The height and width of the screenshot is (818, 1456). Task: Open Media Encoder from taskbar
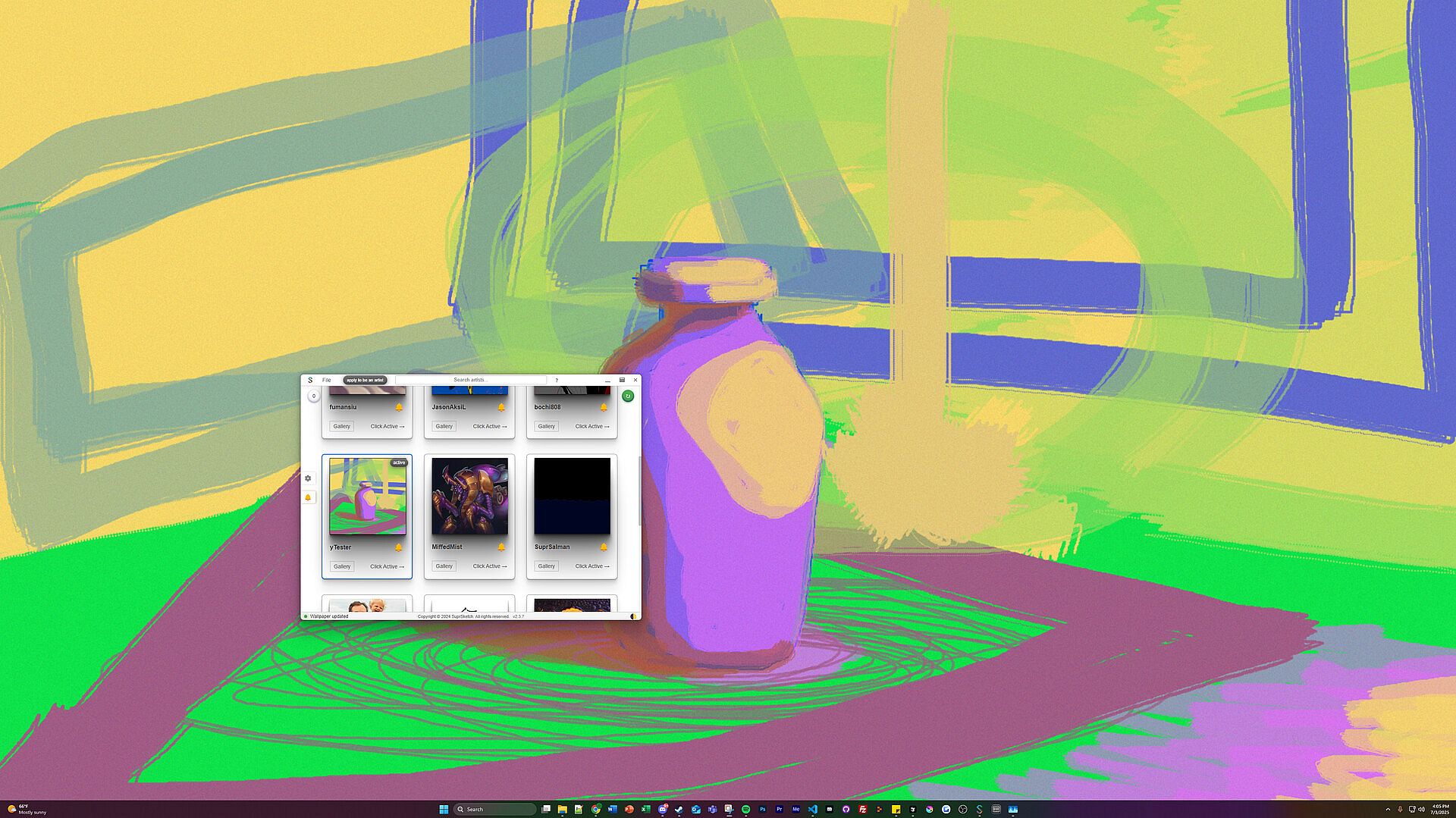(x=795, y=809)
